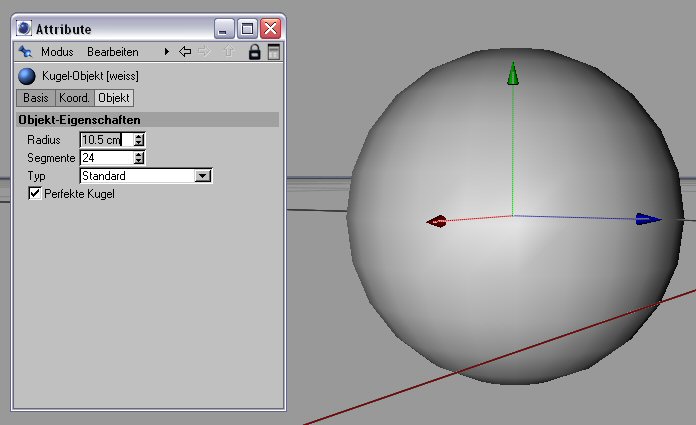Click the pin icon left of Modus
The image size is (696, 425).
pyautogui.click(x=26, y=51)
